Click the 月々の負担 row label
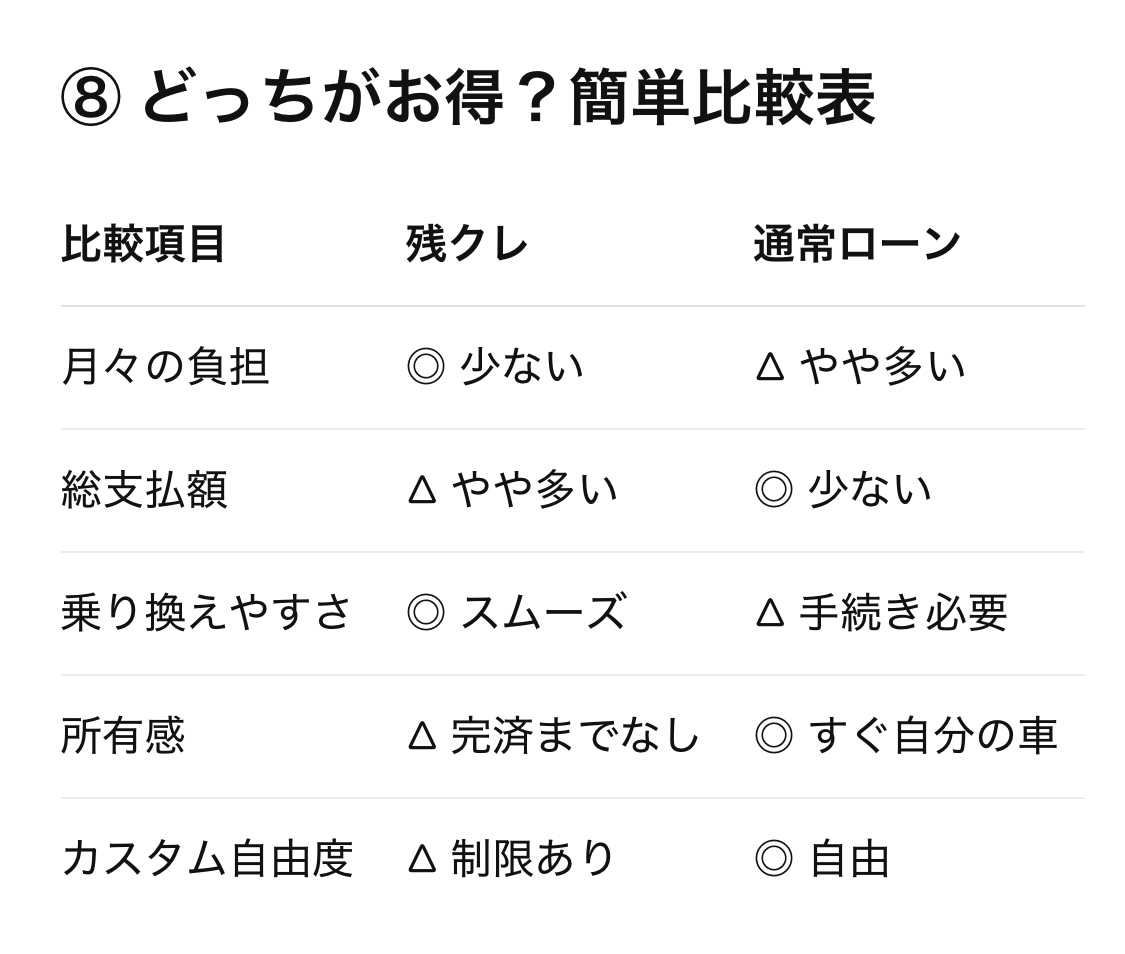This screenshot has width=1125, height=954. tap(165, 366)
